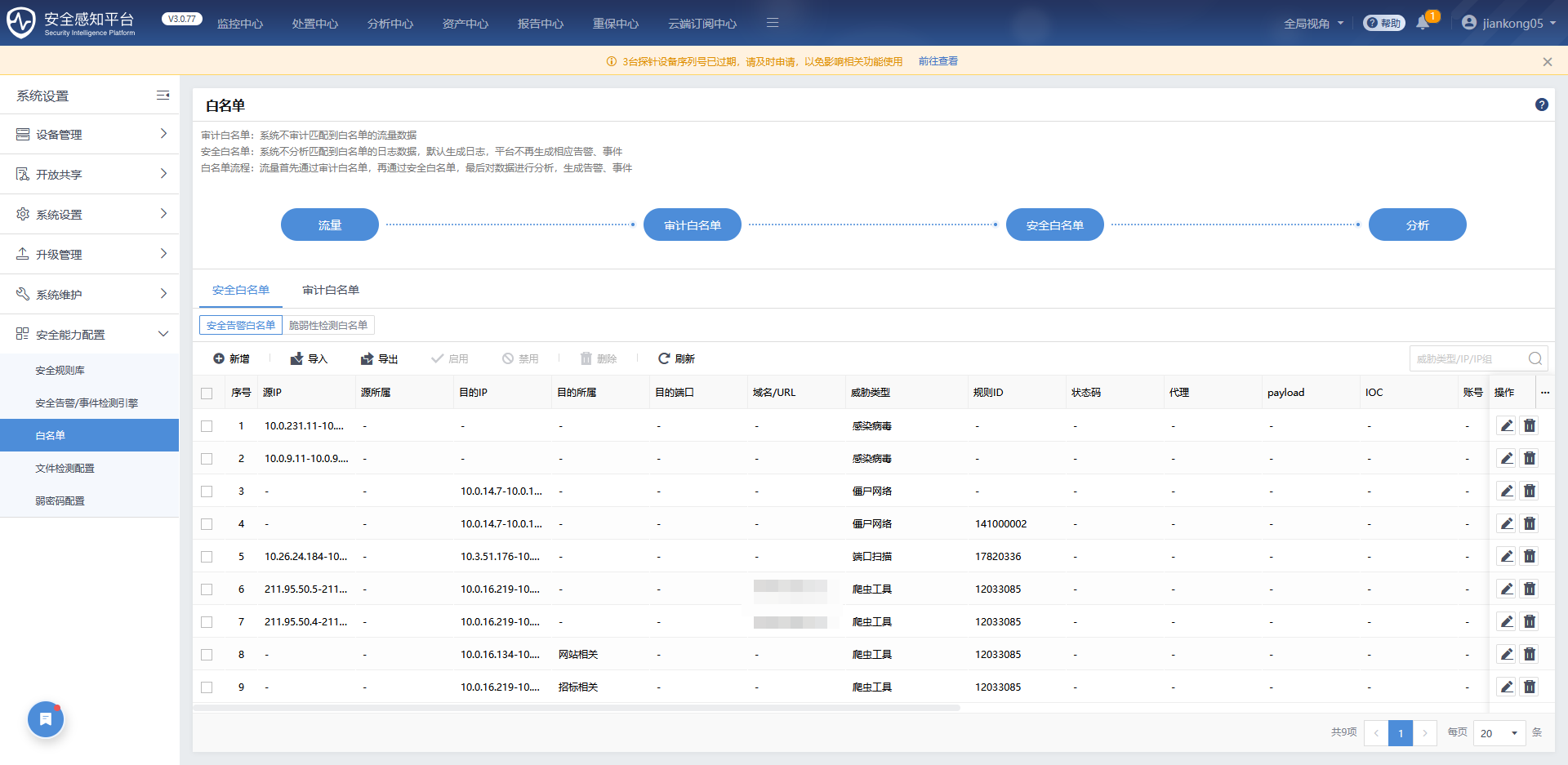
Task: Collapse 安全能力配置 sidebar group
Action: [89, 334]
